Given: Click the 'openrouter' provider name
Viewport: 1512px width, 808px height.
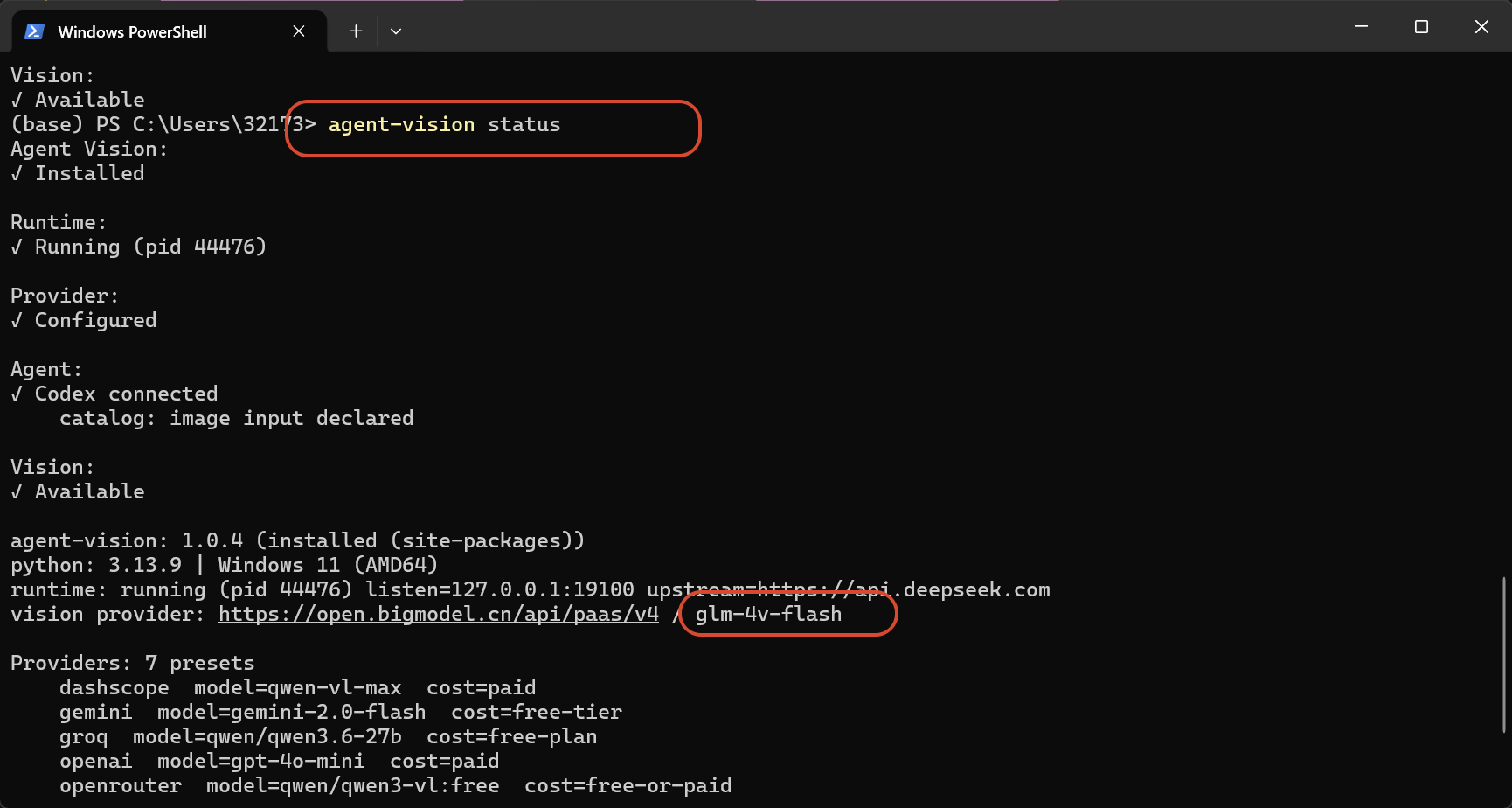Looking at the screenshot, I should [x=121, y=786].
